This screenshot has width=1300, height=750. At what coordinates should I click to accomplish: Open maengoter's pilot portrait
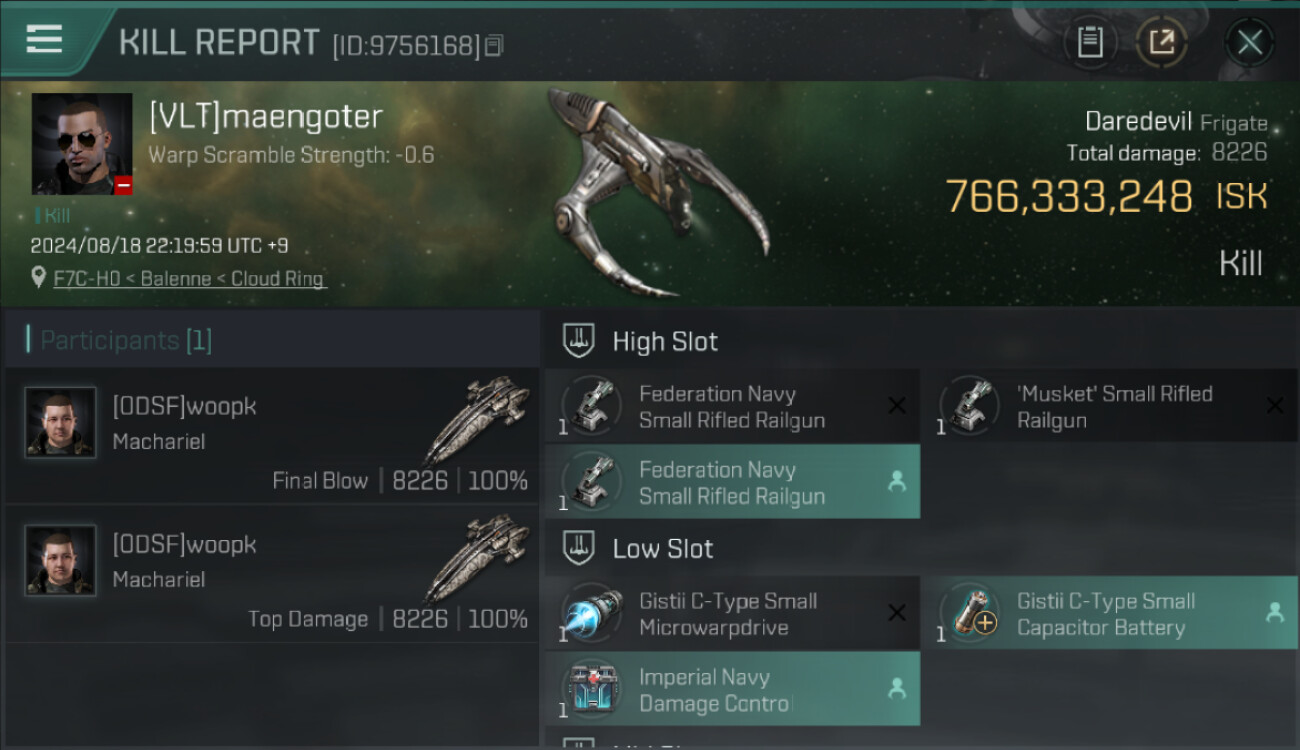pyautogui.click(x=82, y=144)
